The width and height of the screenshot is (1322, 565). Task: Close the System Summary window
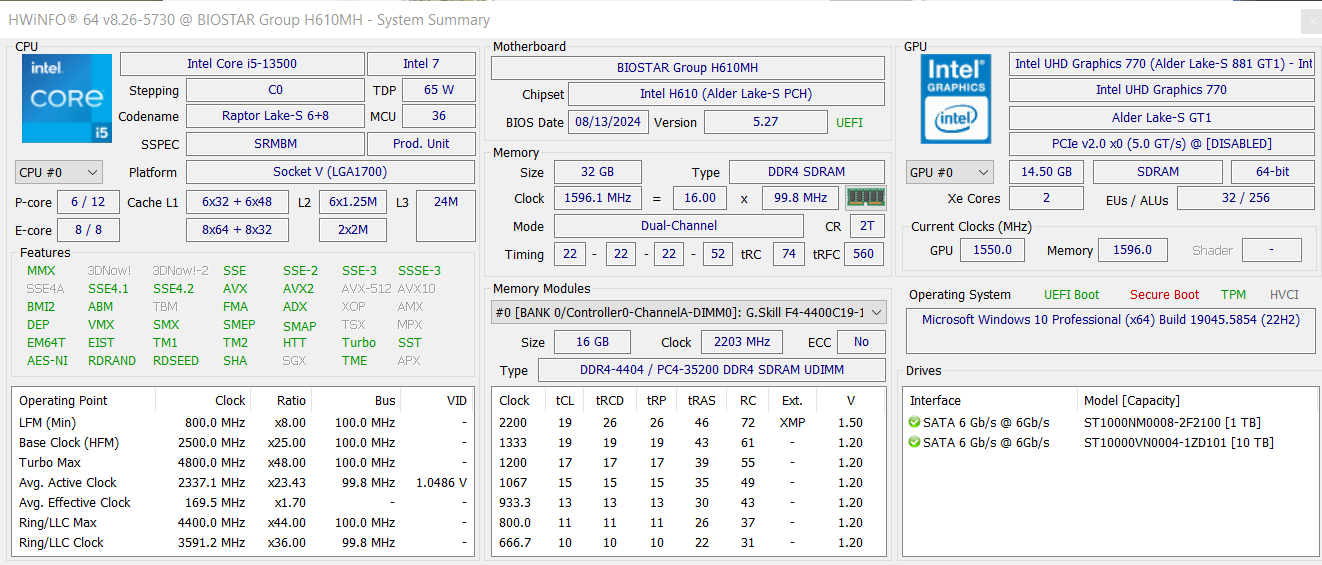pyautogui.click(x=1310, y=21)
